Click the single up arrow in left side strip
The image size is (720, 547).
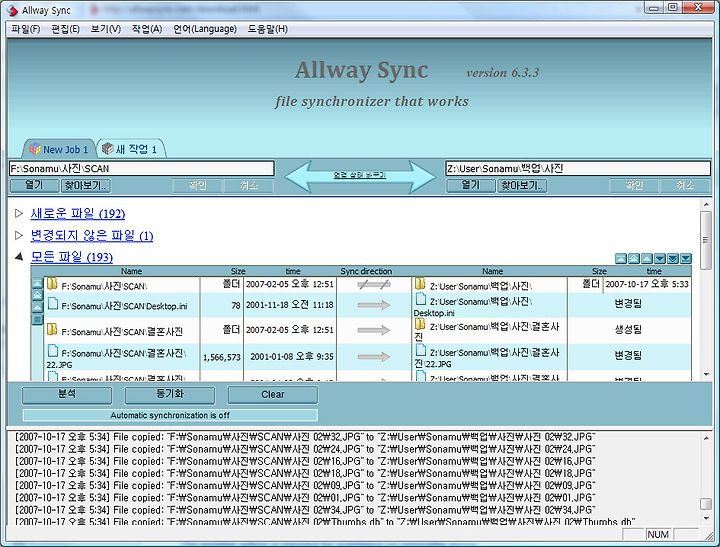pos(37,307)
